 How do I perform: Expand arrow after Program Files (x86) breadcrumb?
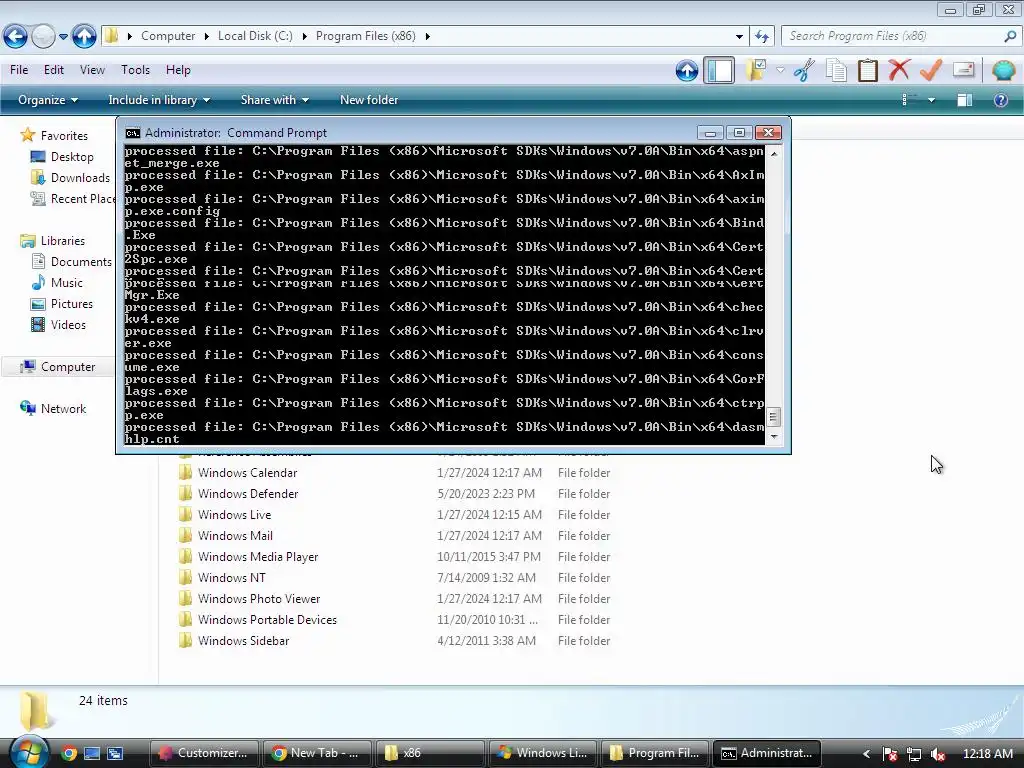point(428,37)
